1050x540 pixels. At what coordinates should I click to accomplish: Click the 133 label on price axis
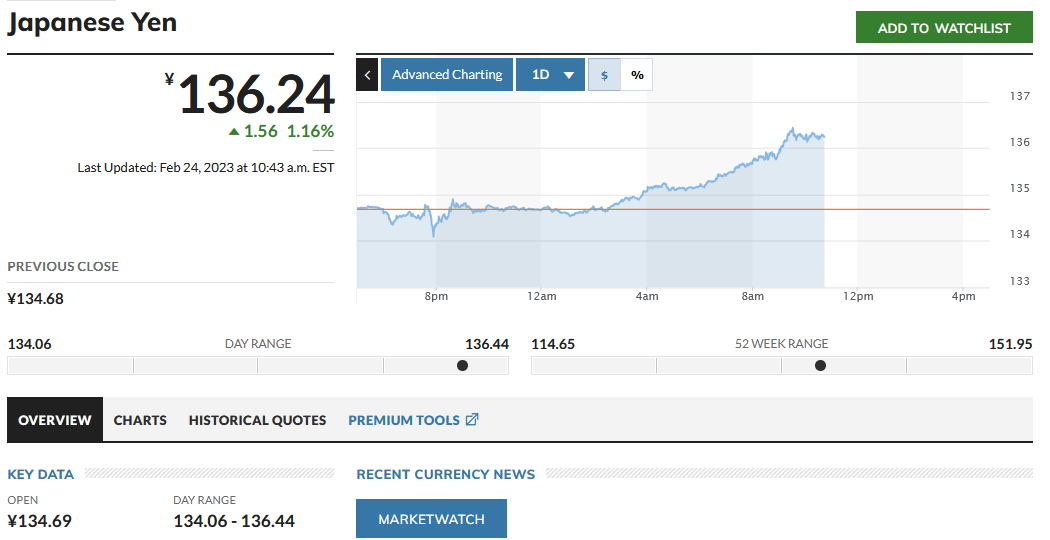coord(1020,281)
